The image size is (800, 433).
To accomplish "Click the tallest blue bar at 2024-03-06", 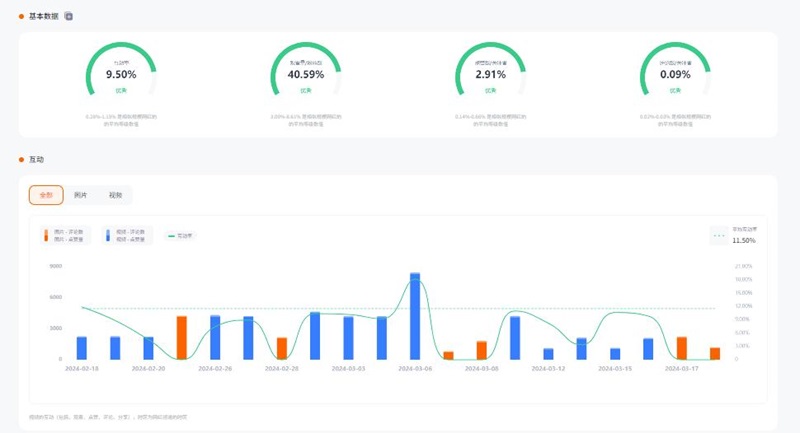I will 415,316.
